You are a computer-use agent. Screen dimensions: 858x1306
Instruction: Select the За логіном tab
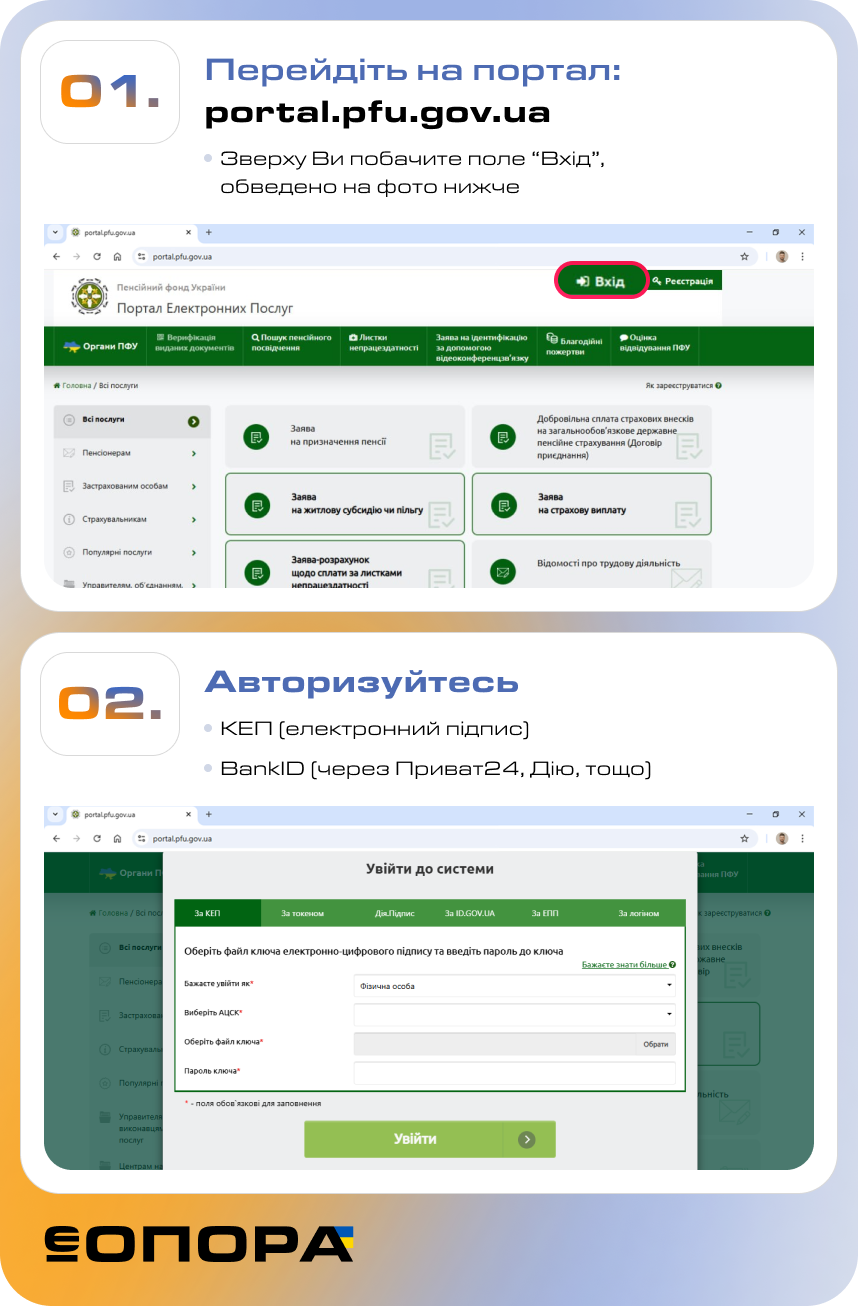click(638, 913)
